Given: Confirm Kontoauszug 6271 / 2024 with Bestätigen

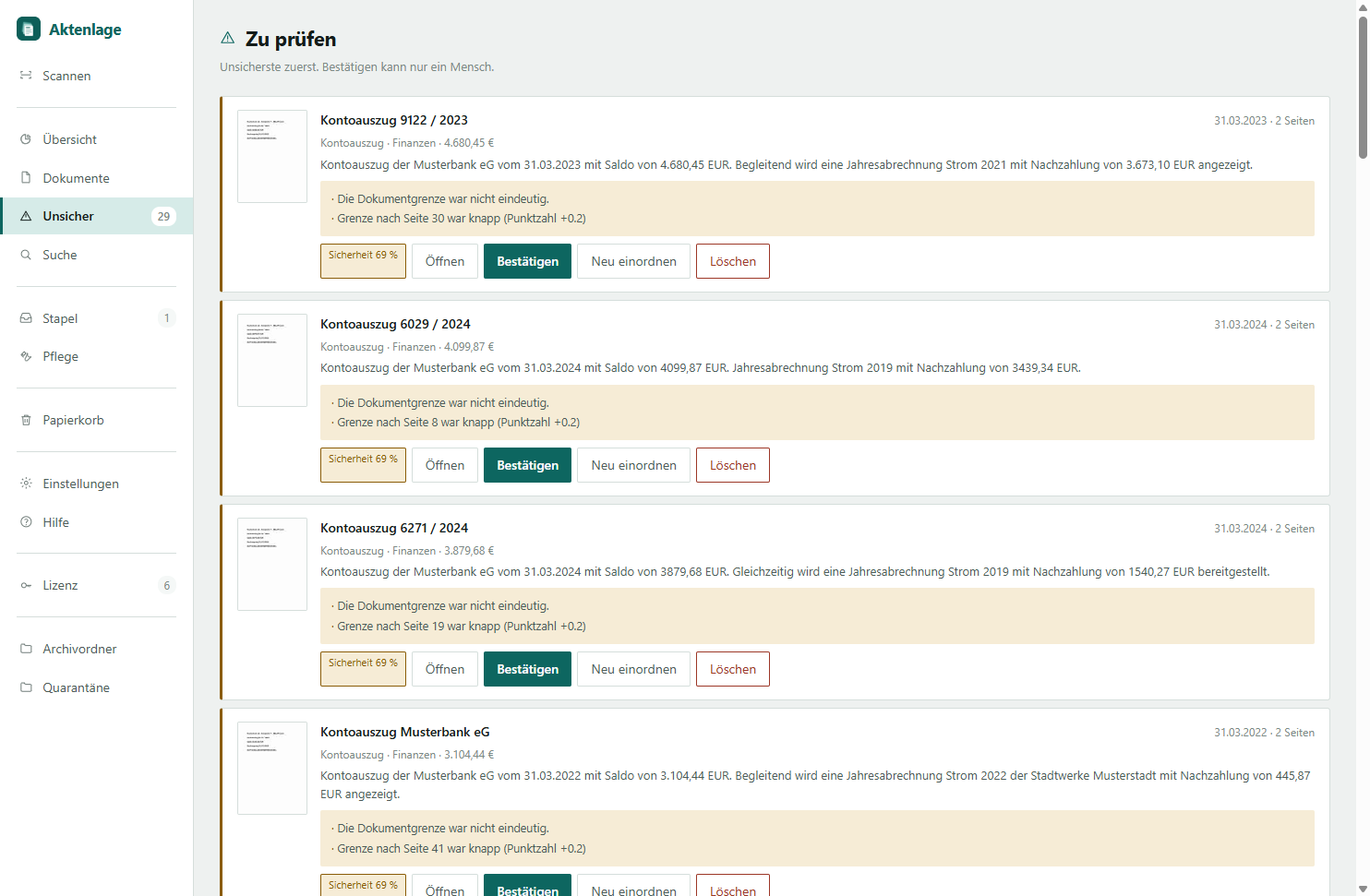Looking at the screenshot, I should (x=527, y=669).
